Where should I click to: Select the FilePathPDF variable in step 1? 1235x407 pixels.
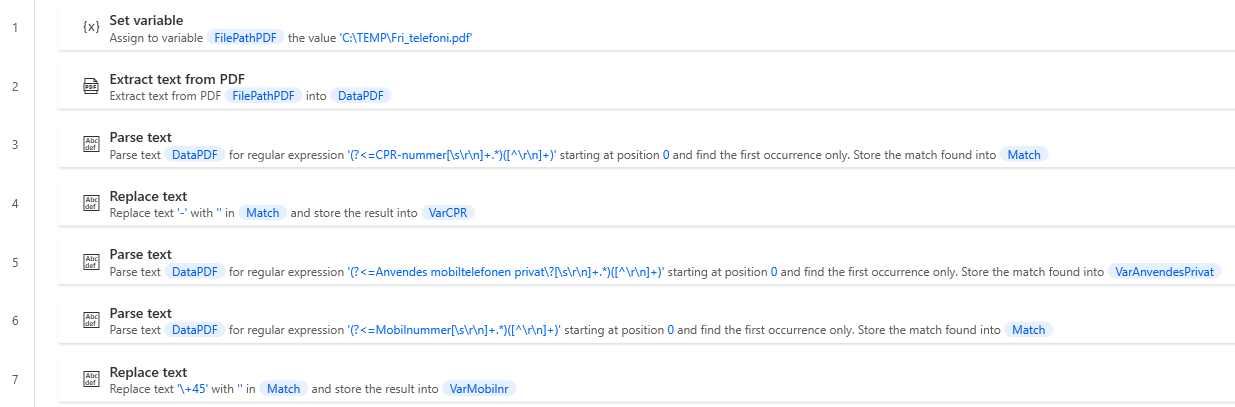(246, 37)
